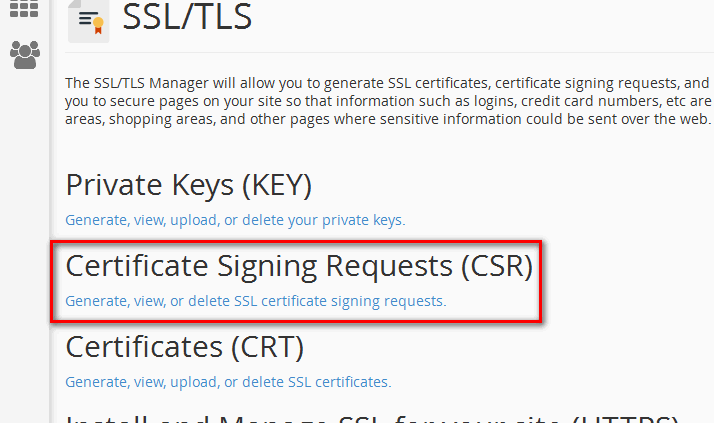Select the Certificate Signing Requests (CSR) heading

click(299, 266)
